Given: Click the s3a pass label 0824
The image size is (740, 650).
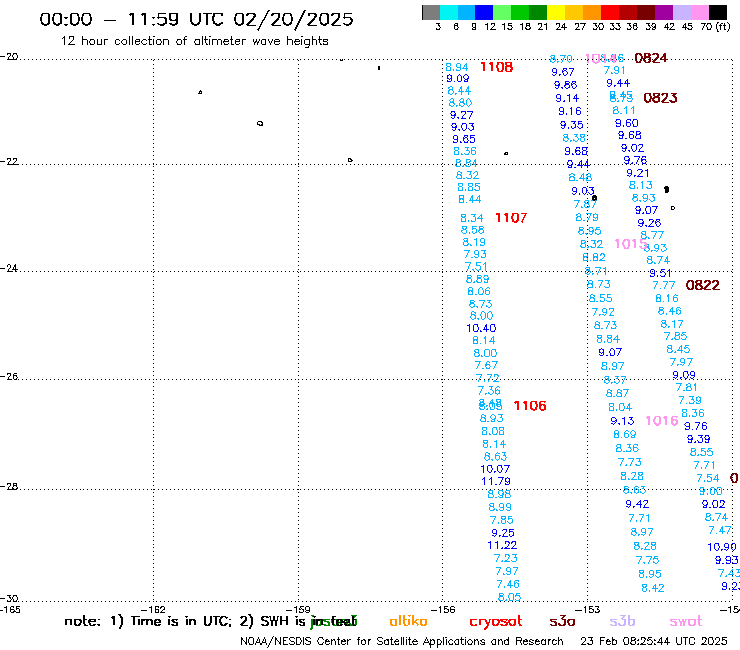Looking at the screenshot, I should tap(651, 58).
